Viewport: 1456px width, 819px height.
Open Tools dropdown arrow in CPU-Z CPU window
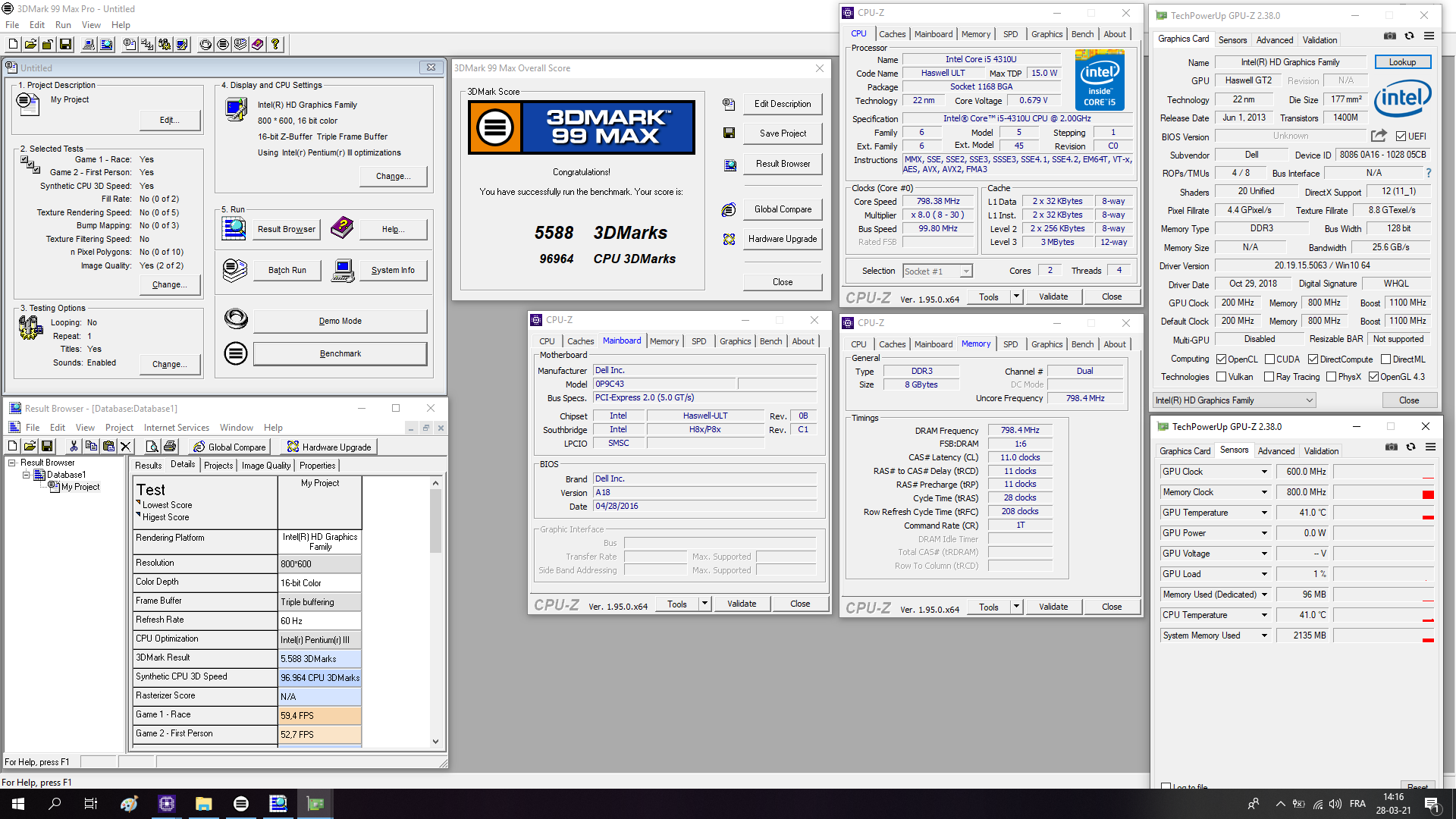click(1016, 297)
